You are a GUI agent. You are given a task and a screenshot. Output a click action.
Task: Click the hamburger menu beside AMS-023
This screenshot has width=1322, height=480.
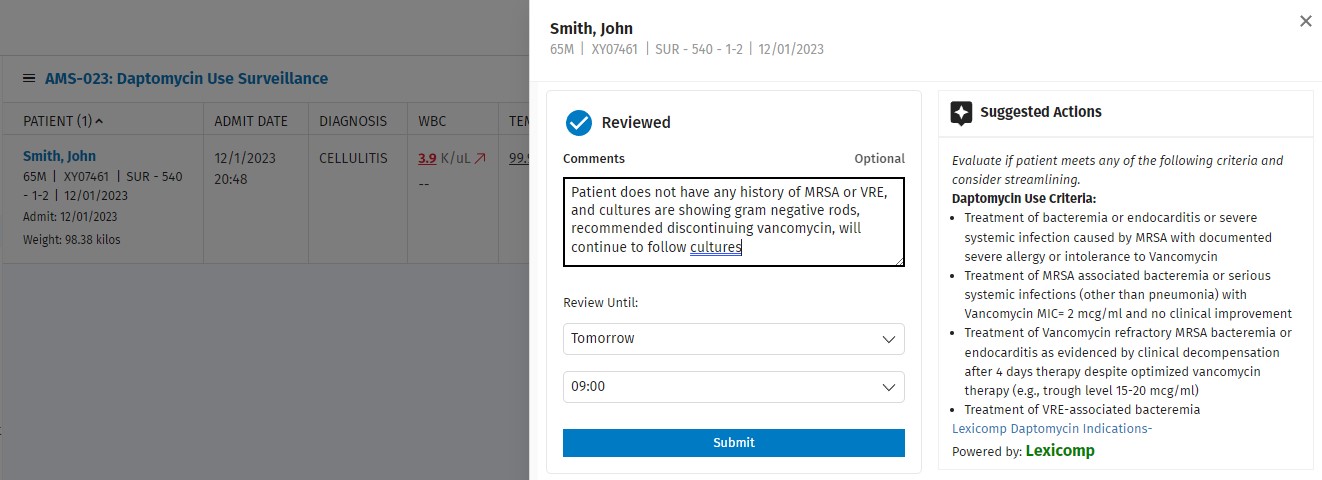pos(29,78)
